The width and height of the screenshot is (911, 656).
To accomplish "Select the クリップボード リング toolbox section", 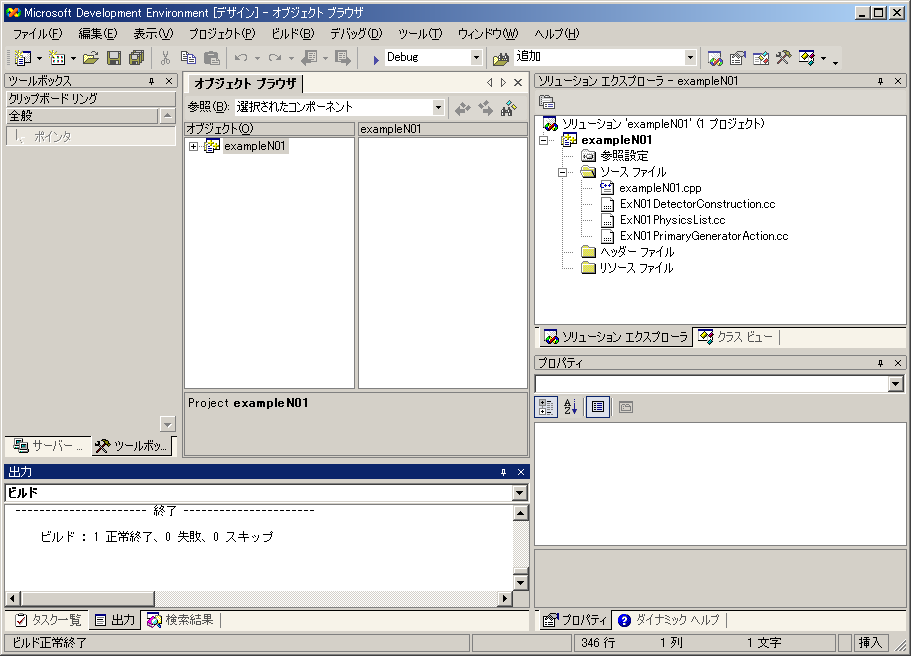I will pyautogui.click(x=91, y=99).
